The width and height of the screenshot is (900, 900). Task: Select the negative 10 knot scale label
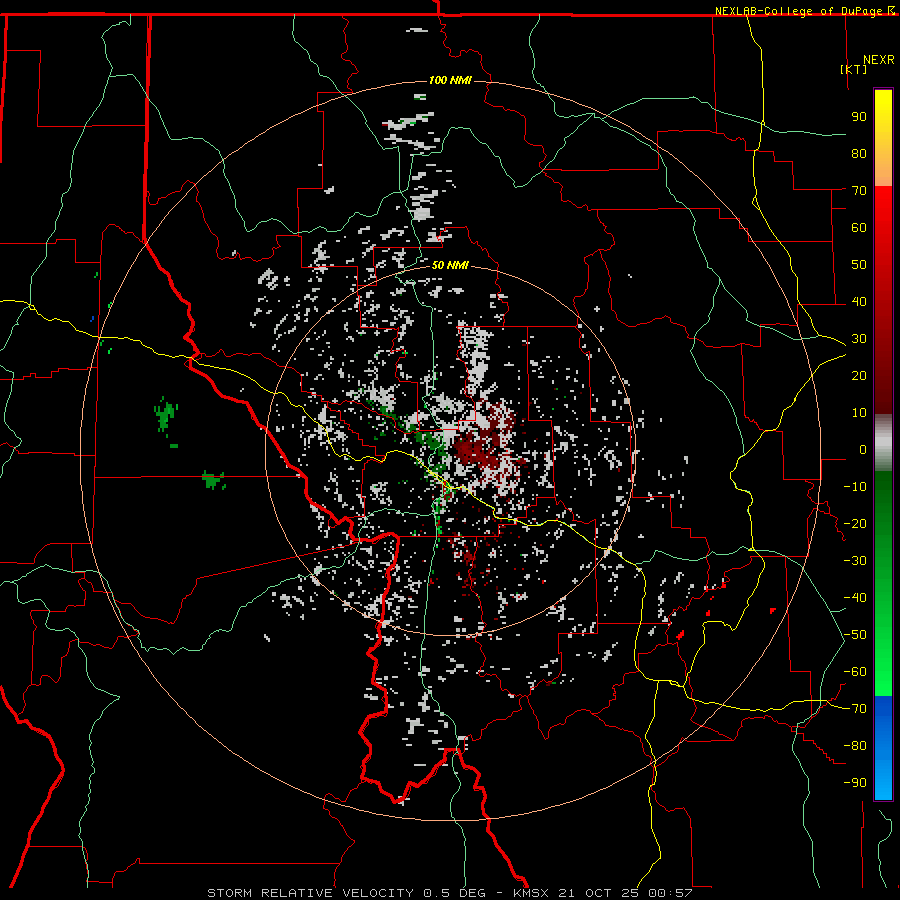[855, 487]
